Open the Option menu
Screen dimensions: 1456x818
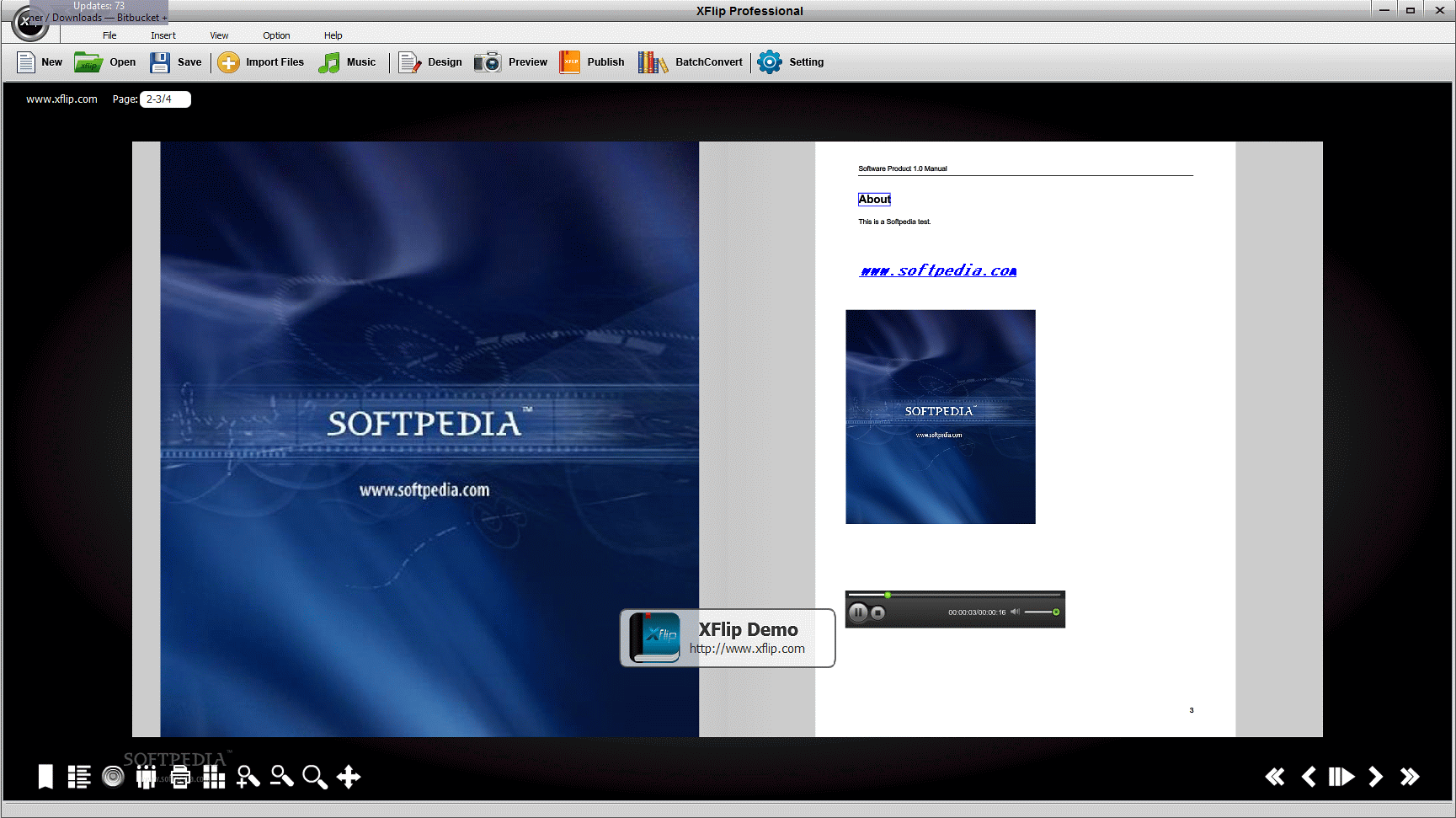click(x=276, y=35)
